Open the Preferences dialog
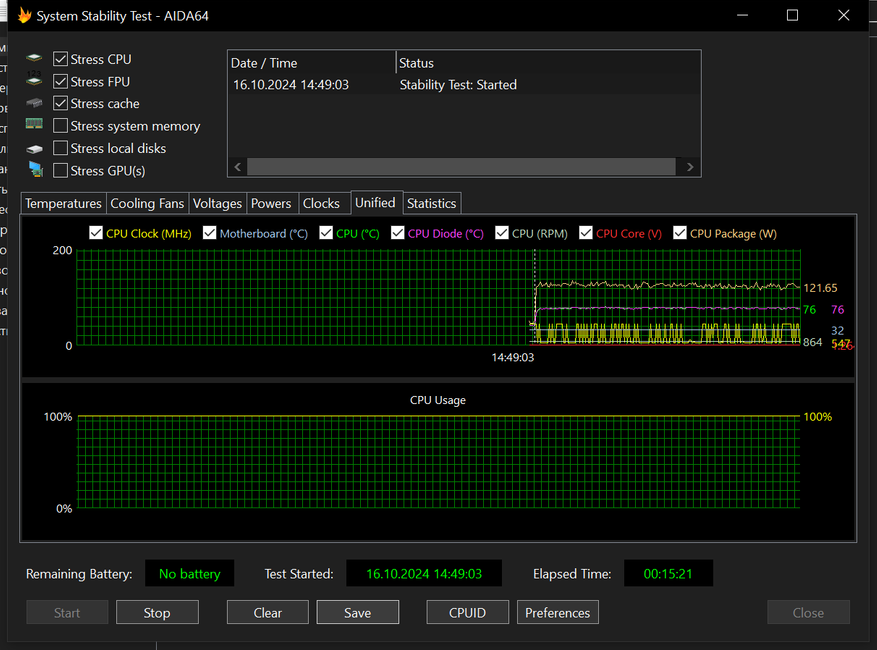Image resolution: width=877 pixels, height=650 pixels. (x=557, y=612)
